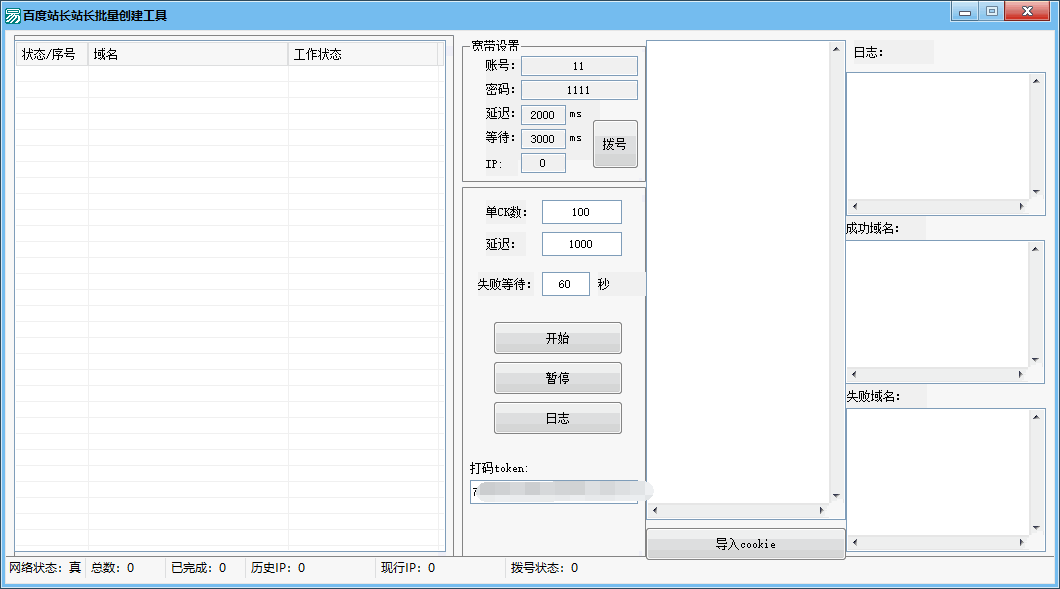
Task: Click the 成功域名 box scroll right arrow
Action: (1021, 374)
